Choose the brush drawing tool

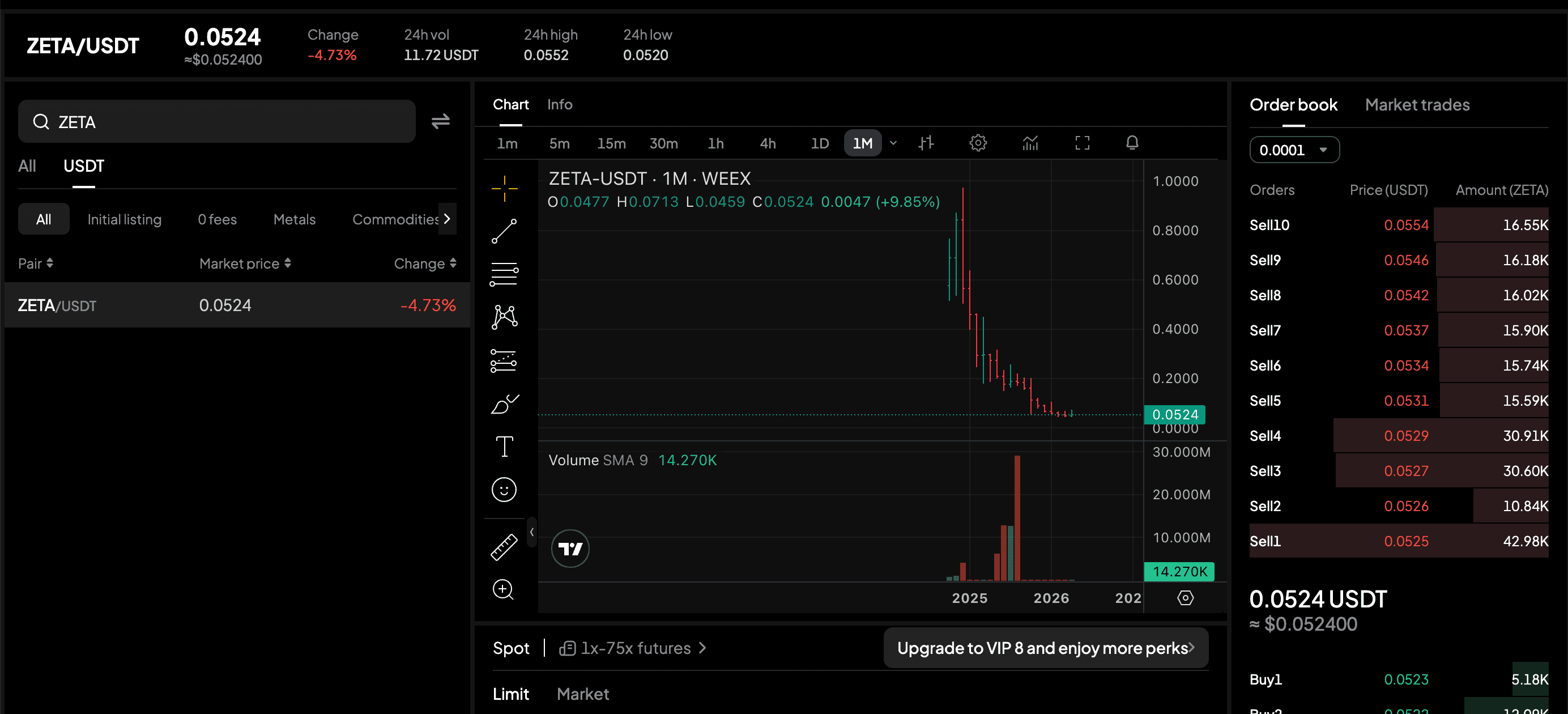(504, 403)
